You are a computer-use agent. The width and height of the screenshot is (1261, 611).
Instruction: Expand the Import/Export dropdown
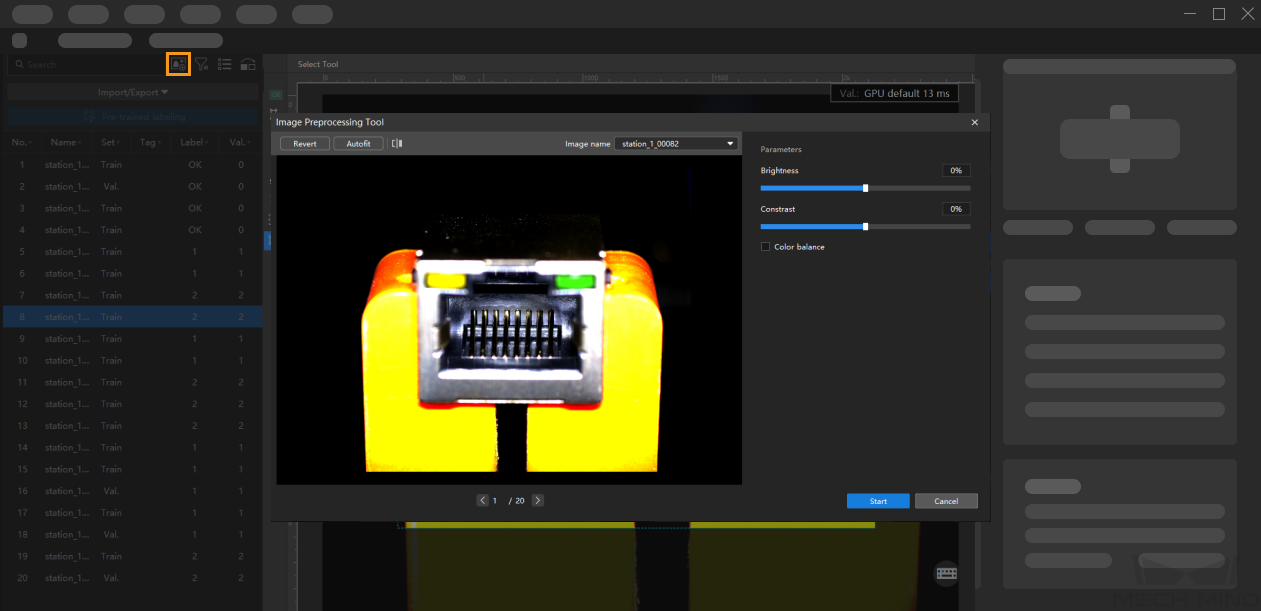pos(133,93)
